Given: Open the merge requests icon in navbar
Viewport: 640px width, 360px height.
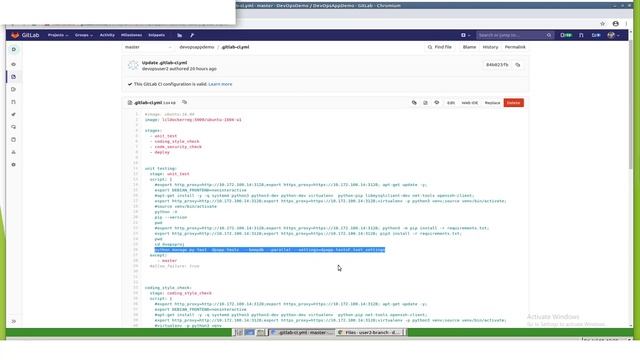Looking at the screenshot, I should point(581,36).
